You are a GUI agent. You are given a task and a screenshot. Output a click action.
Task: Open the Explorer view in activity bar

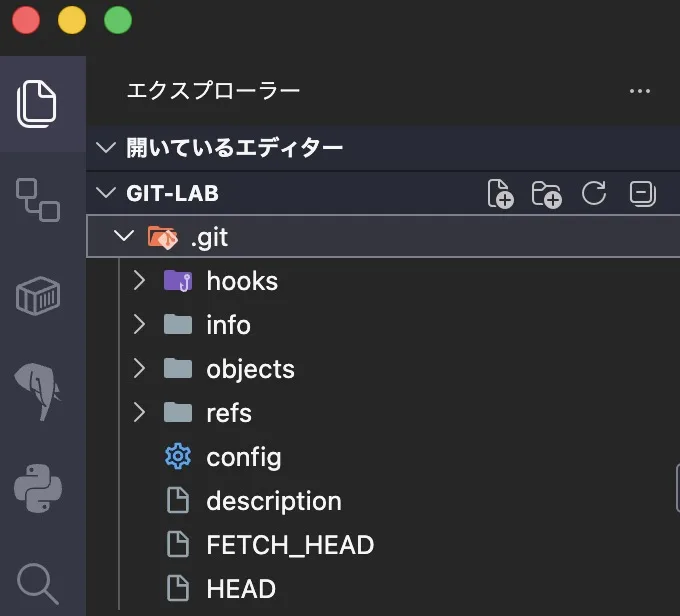tap(37, 104)
